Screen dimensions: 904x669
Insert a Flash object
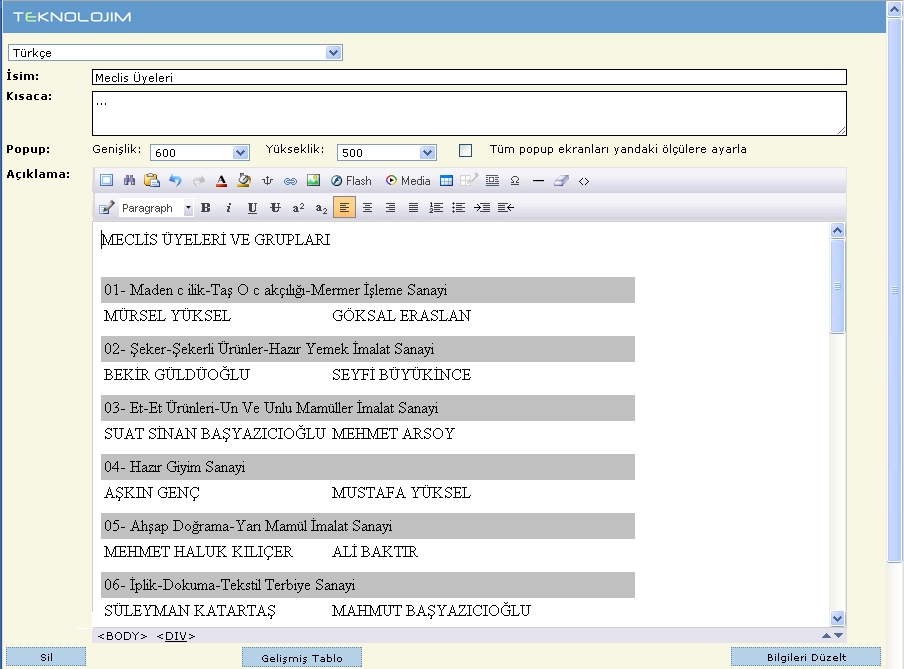tap(351, 181)
